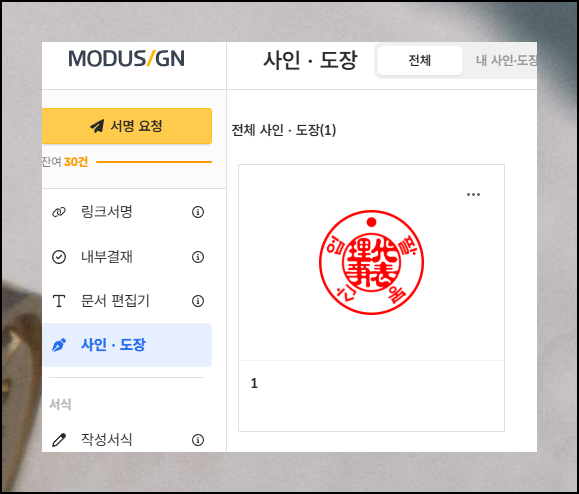Show info icon for 링크서명
The height and width of the screenshot is (494, 579).
click(x=198, y=212)
